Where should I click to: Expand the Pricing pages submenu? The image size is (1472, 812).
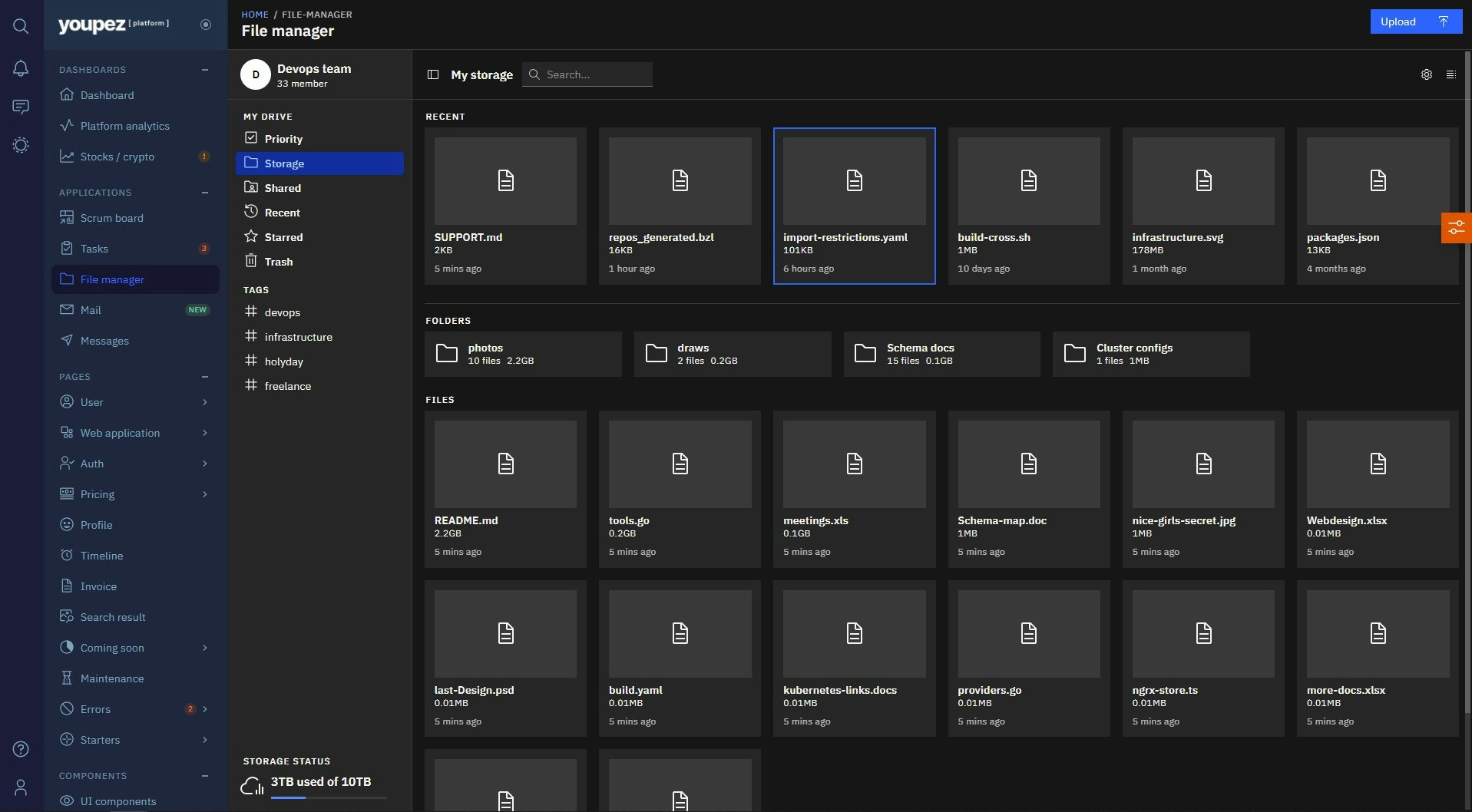pos(205,494)
